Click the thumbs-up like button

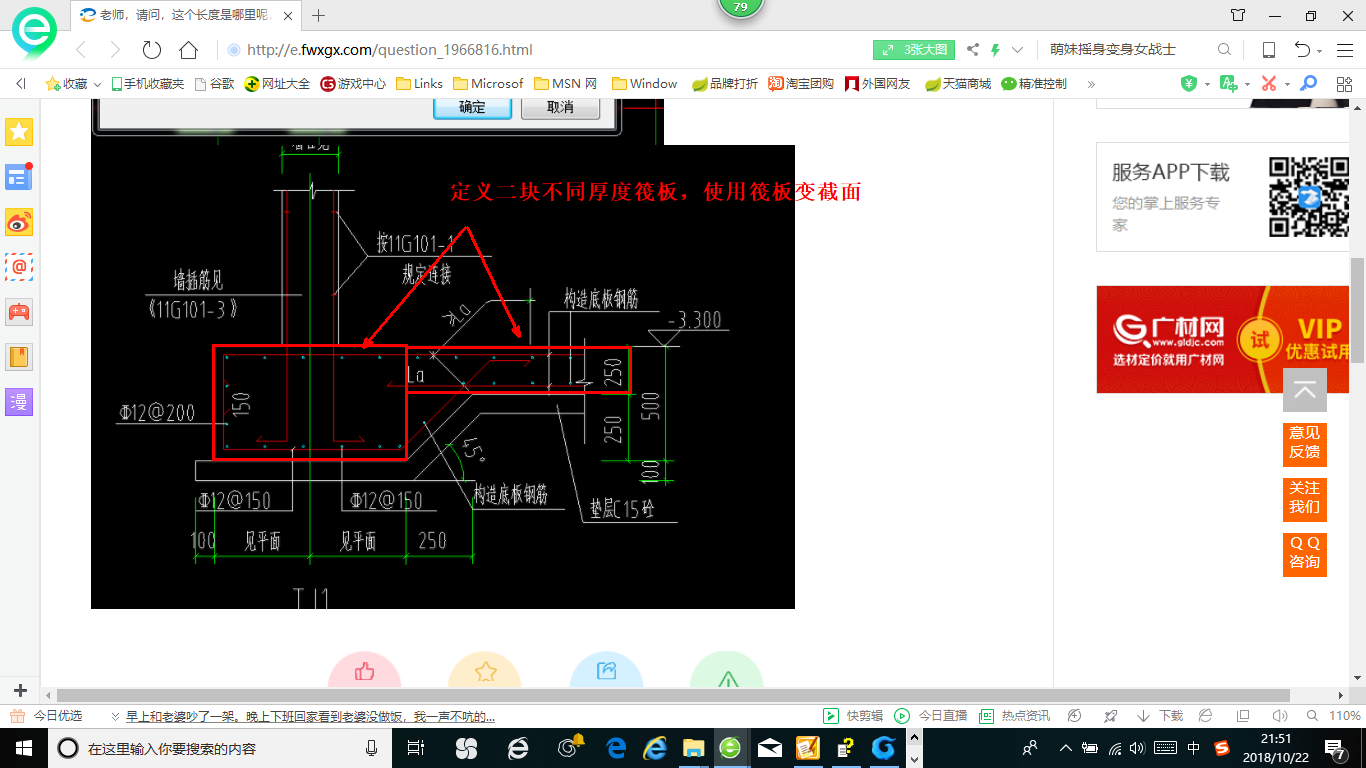364,671
